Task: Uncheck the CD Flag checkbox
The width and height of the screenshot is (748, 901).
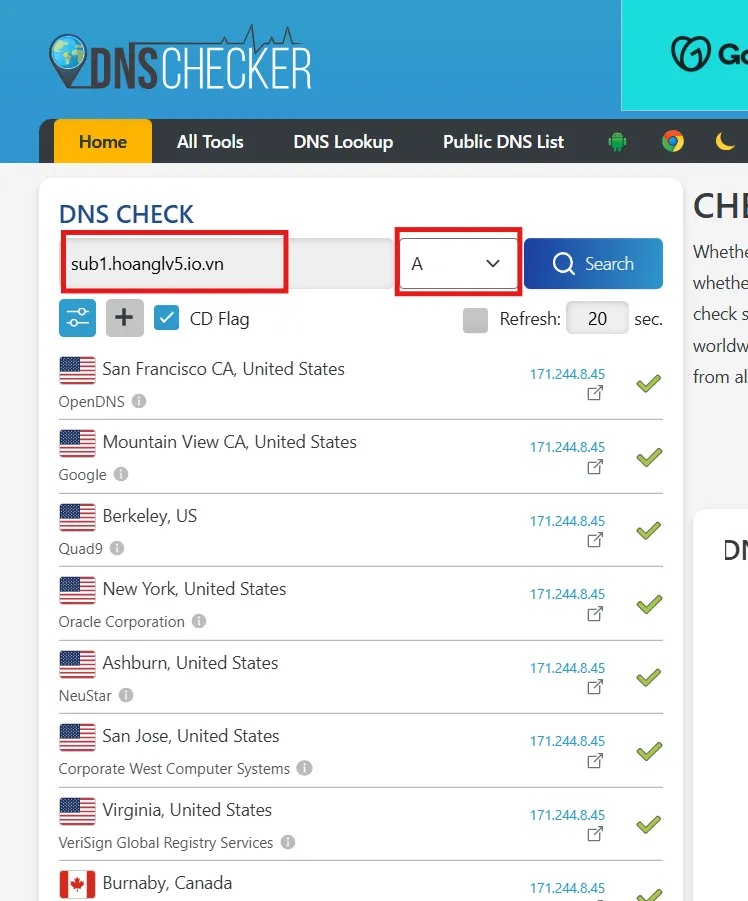Action: 167,318
